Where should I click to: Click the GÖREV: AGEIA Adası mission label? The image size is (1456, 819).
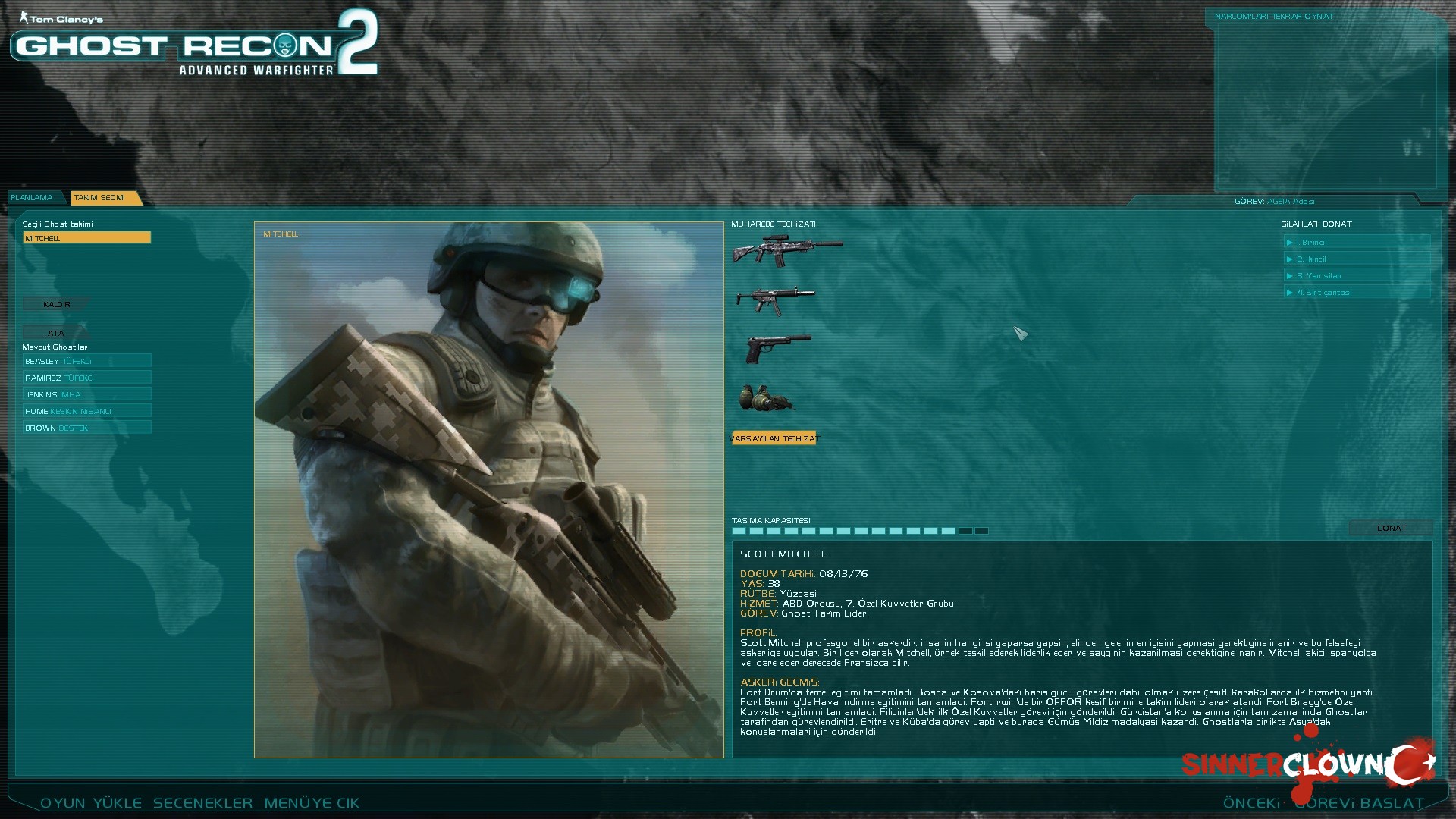click(x=1275, y=202)
